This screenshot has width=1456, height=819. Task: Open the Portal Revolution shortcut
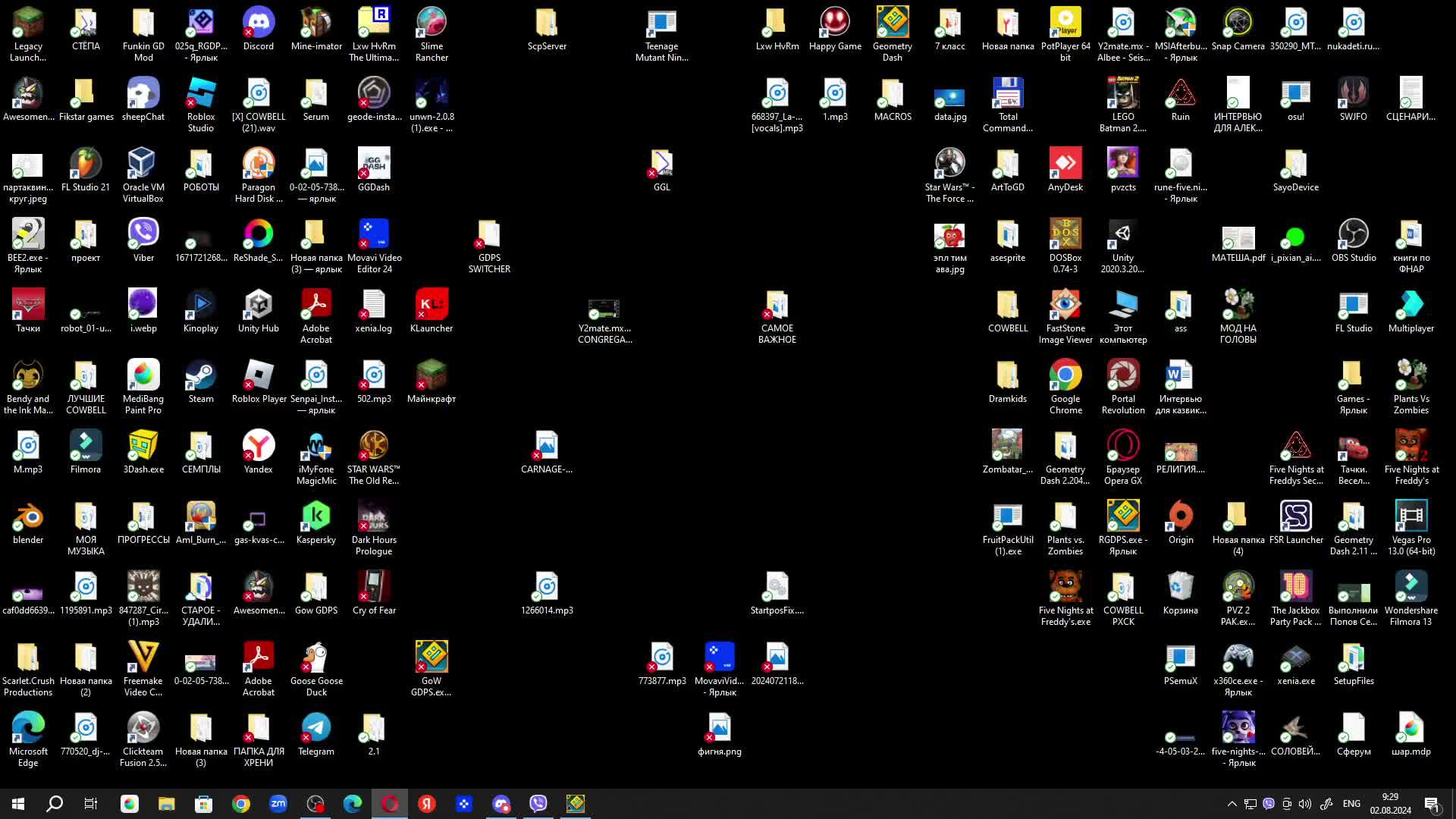click(x=1123, y=387)
